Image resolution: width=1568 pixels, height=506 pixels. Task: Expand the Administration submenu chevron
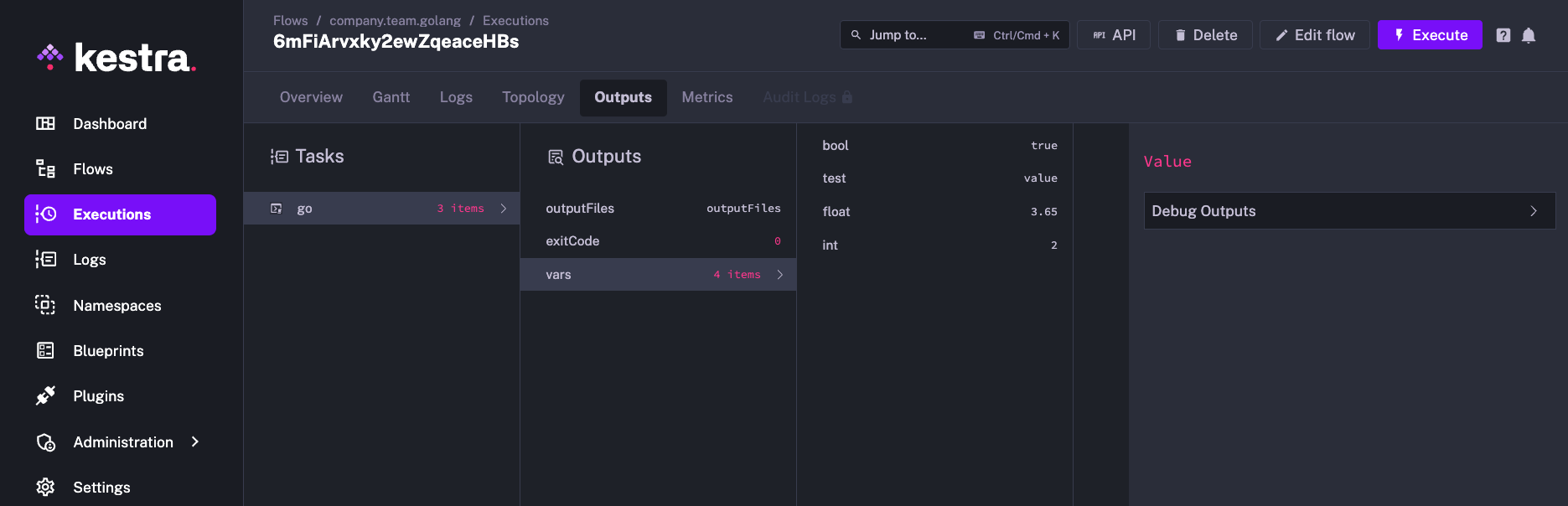pos(195,441)
